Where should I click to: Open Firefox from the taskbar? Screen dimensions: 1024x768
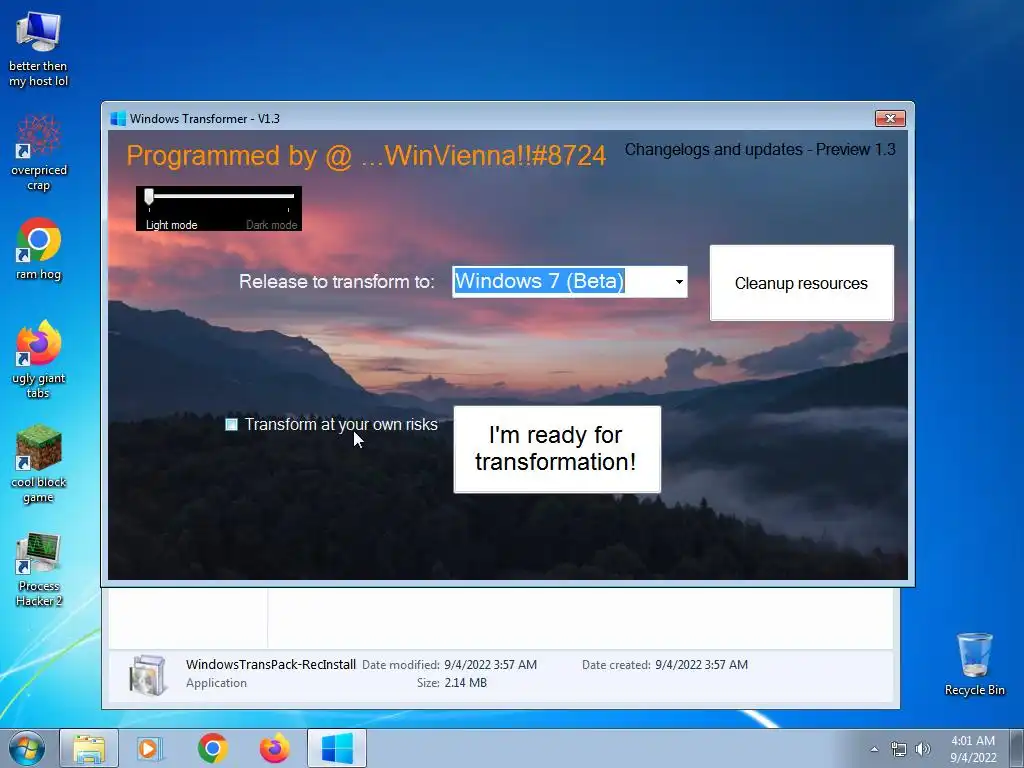tap(274, 748)
